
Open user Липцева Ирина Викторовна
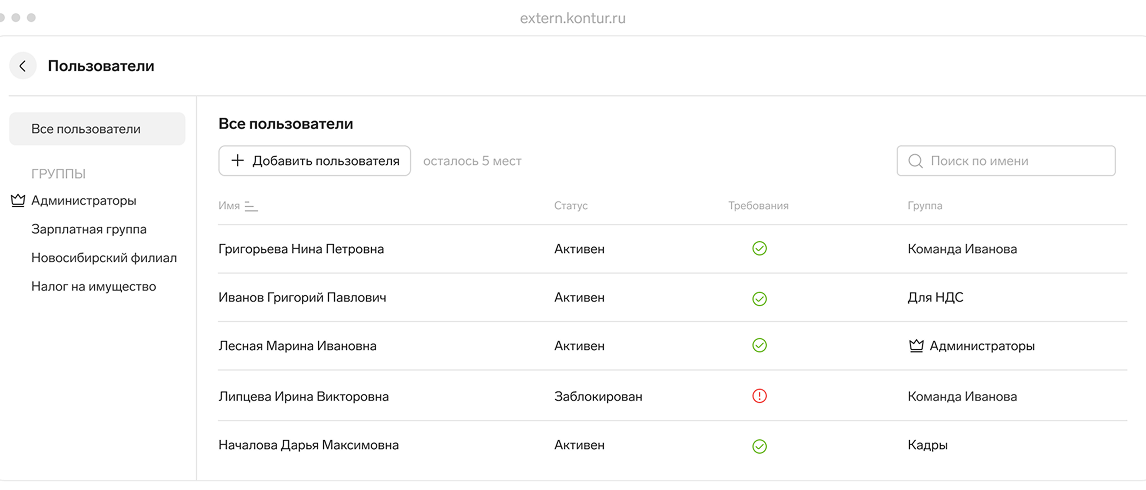(303, 397)
